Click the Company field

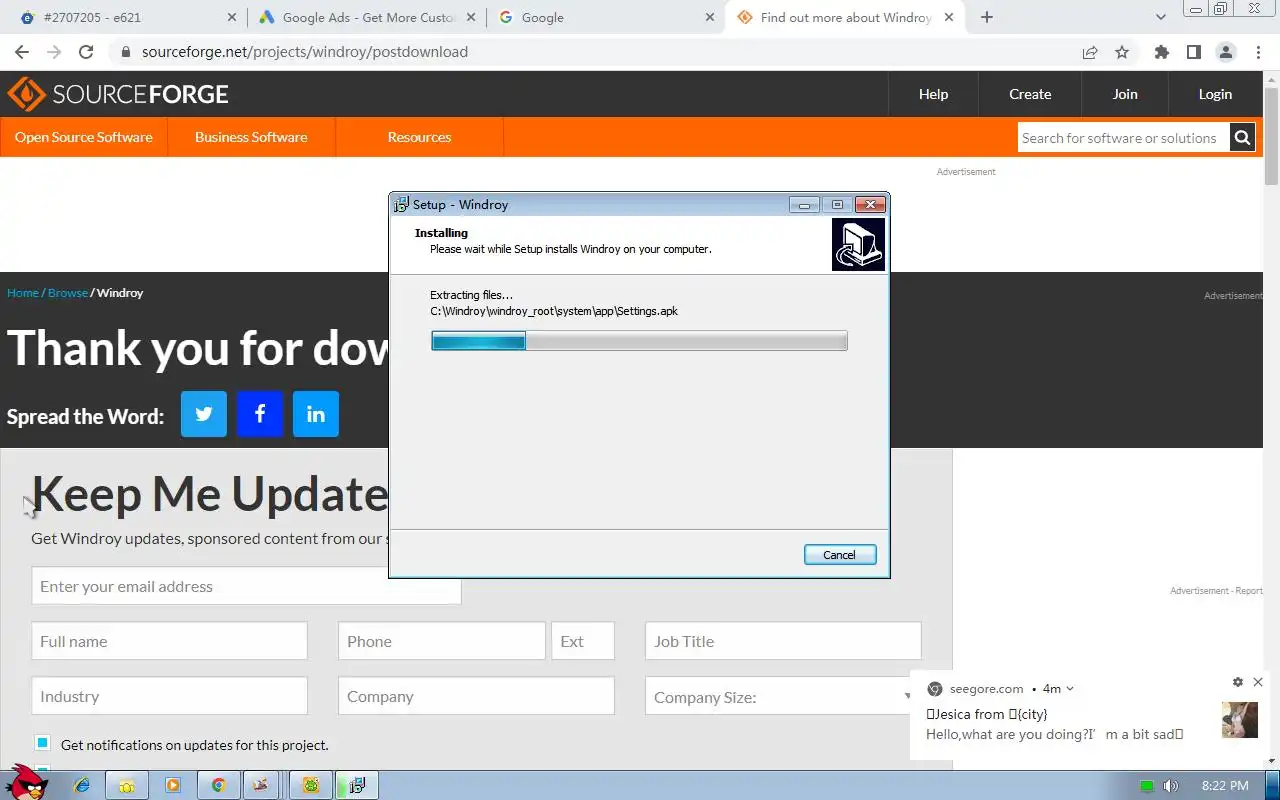coord(476,696)
